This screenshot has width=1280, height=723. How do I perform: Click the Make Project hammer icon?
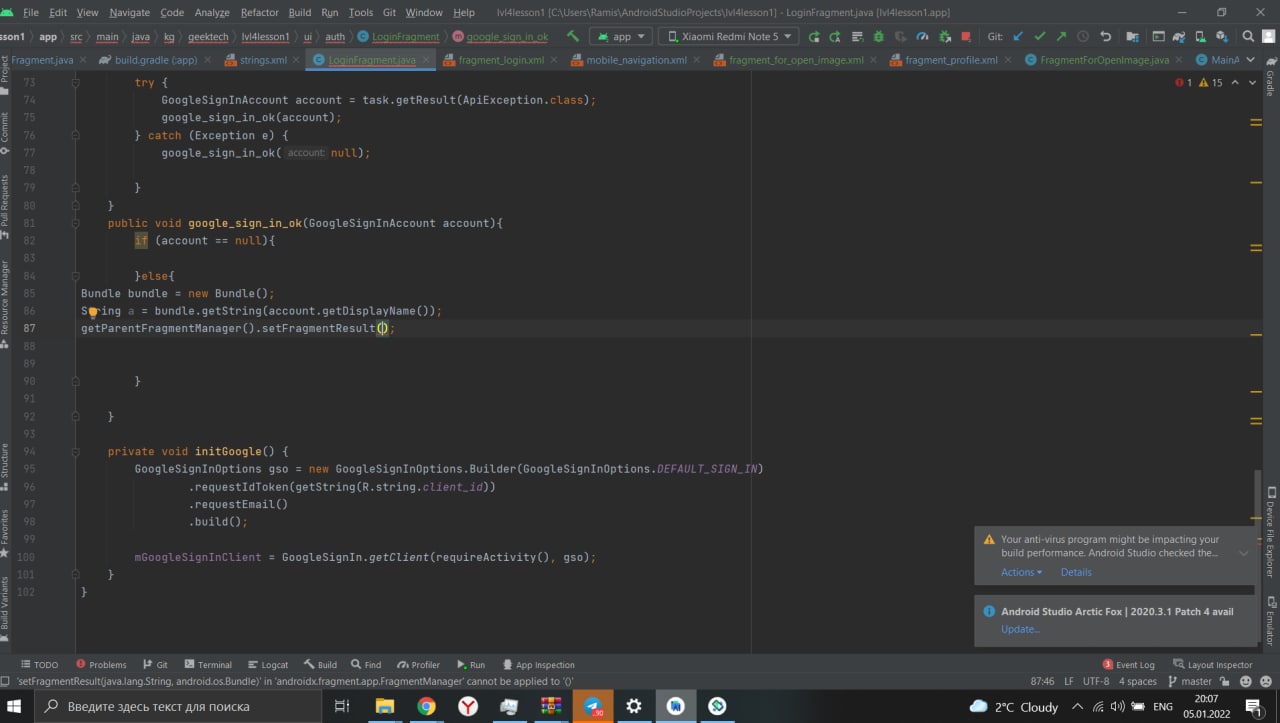[x=573, y=36]
